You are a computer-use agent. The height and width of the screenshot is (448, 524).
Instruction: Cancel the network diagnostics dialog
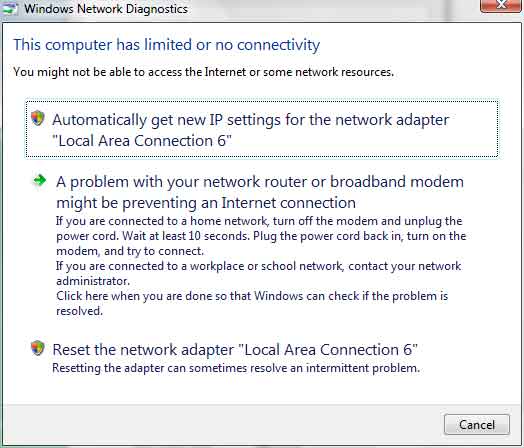(x=477, y=425)
